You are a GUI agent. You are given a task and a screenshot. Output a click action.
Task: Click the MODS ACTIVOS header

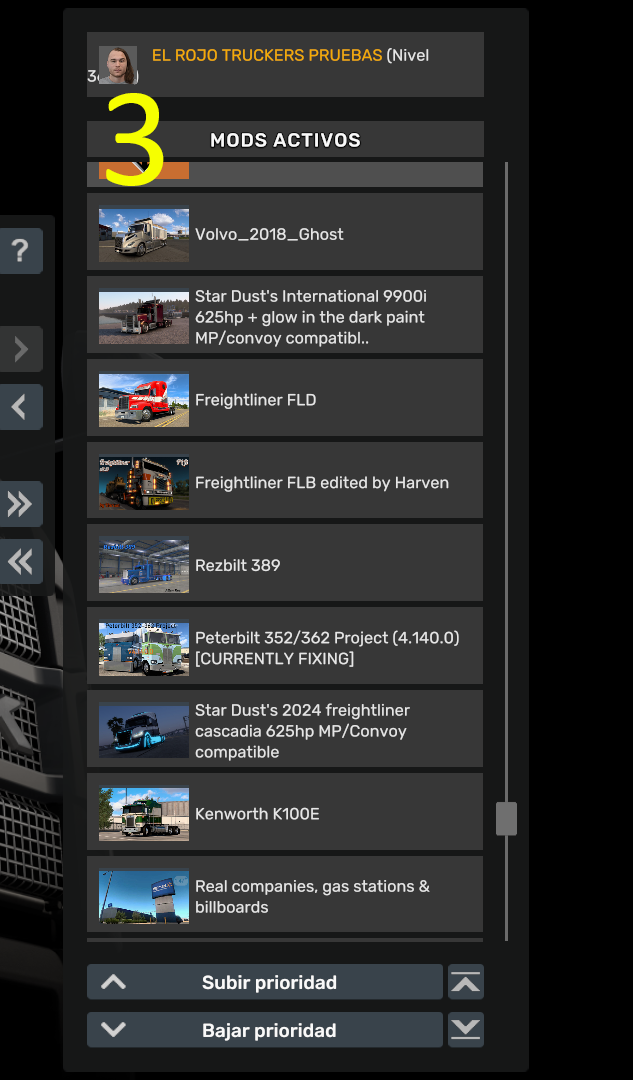(285, 140)
